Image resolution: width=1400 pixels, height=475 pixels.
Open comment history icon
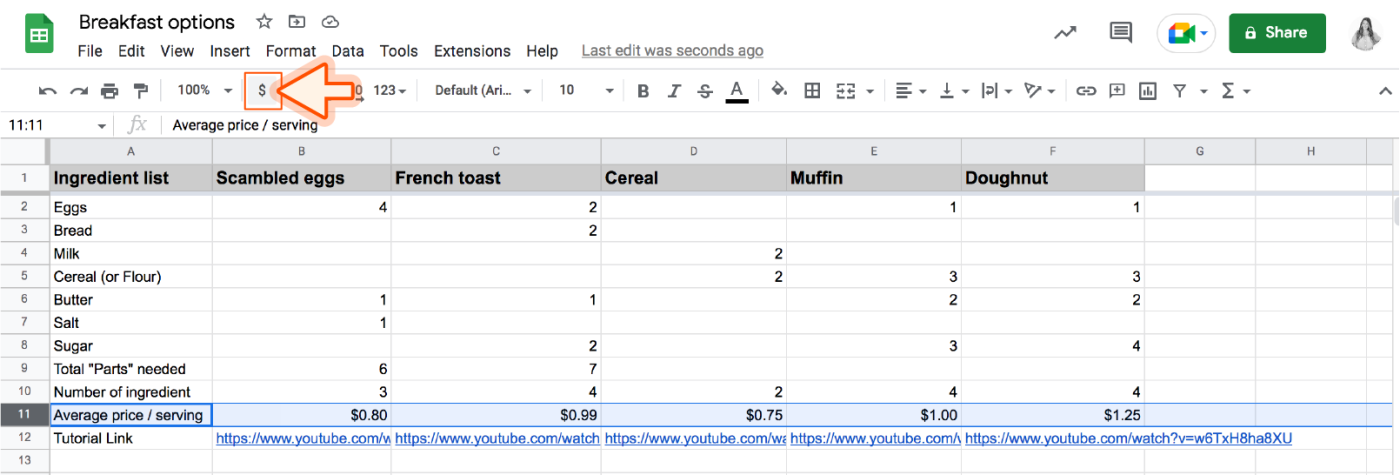point(1121,33)
